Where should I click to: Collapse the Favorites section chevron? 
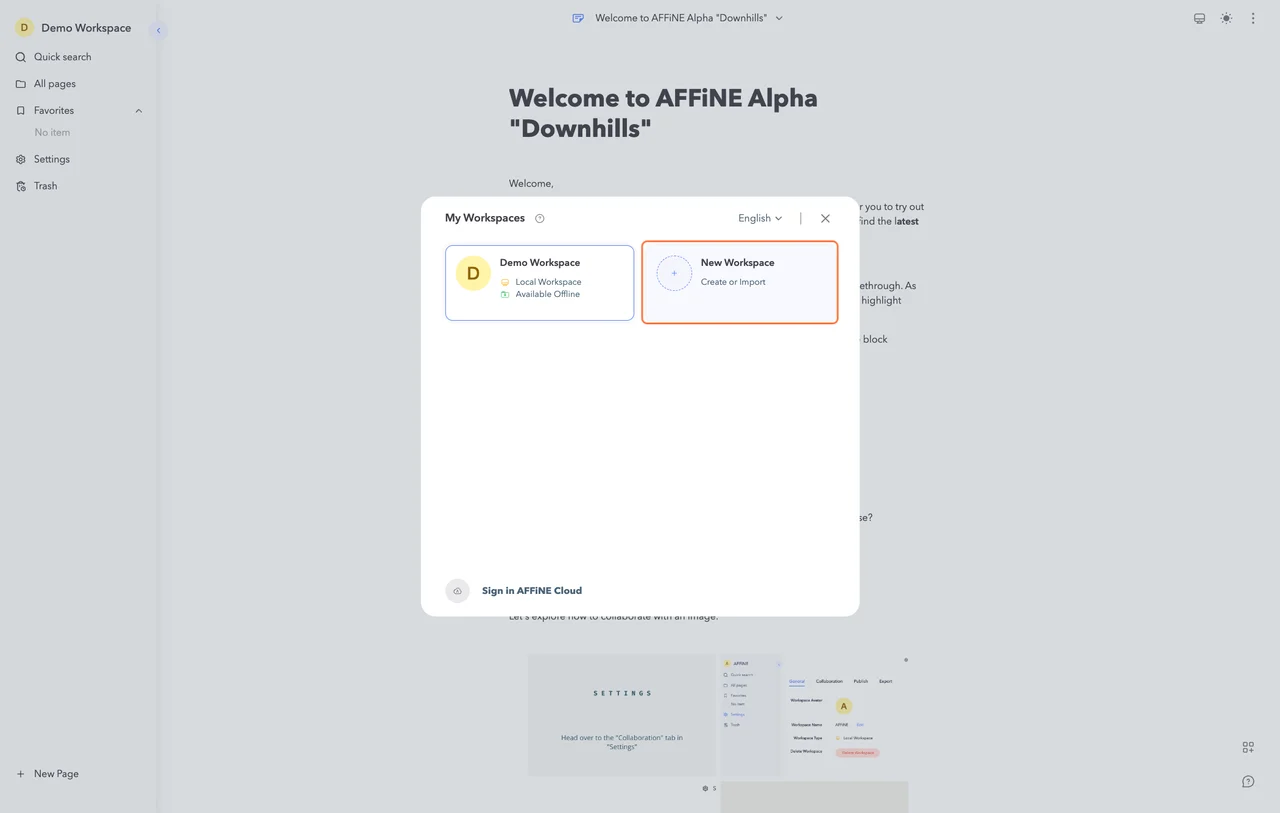139,110
